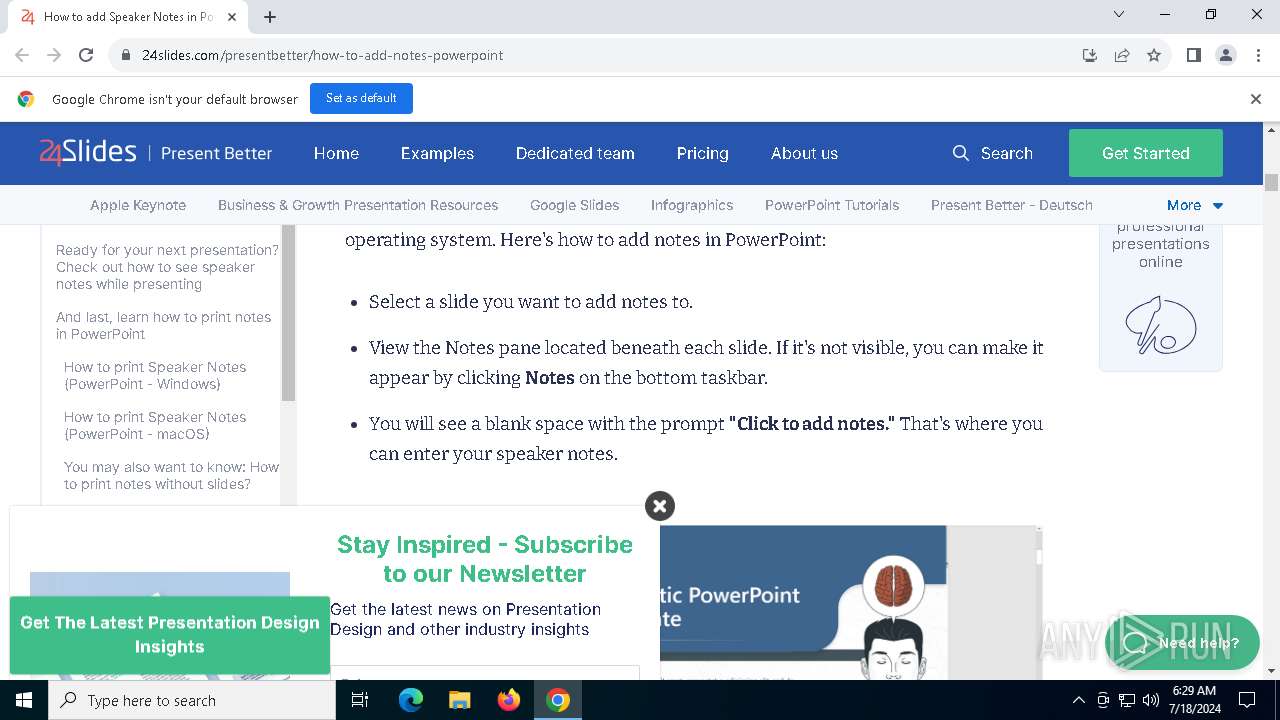Bookmark this page with the star icon
Viewport: 1280px width, 720px height.
[1154, 55]
